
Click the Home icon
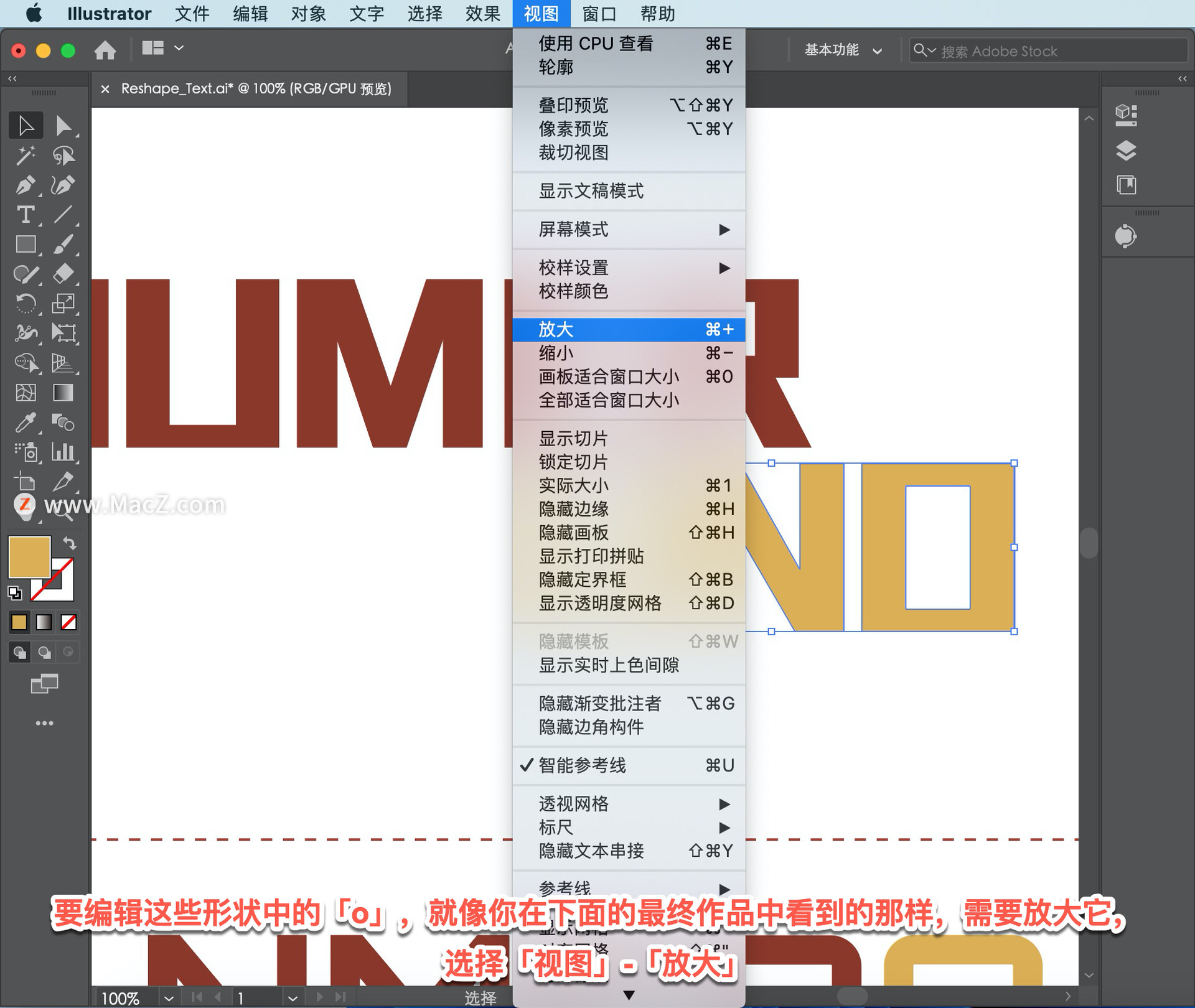105,50
